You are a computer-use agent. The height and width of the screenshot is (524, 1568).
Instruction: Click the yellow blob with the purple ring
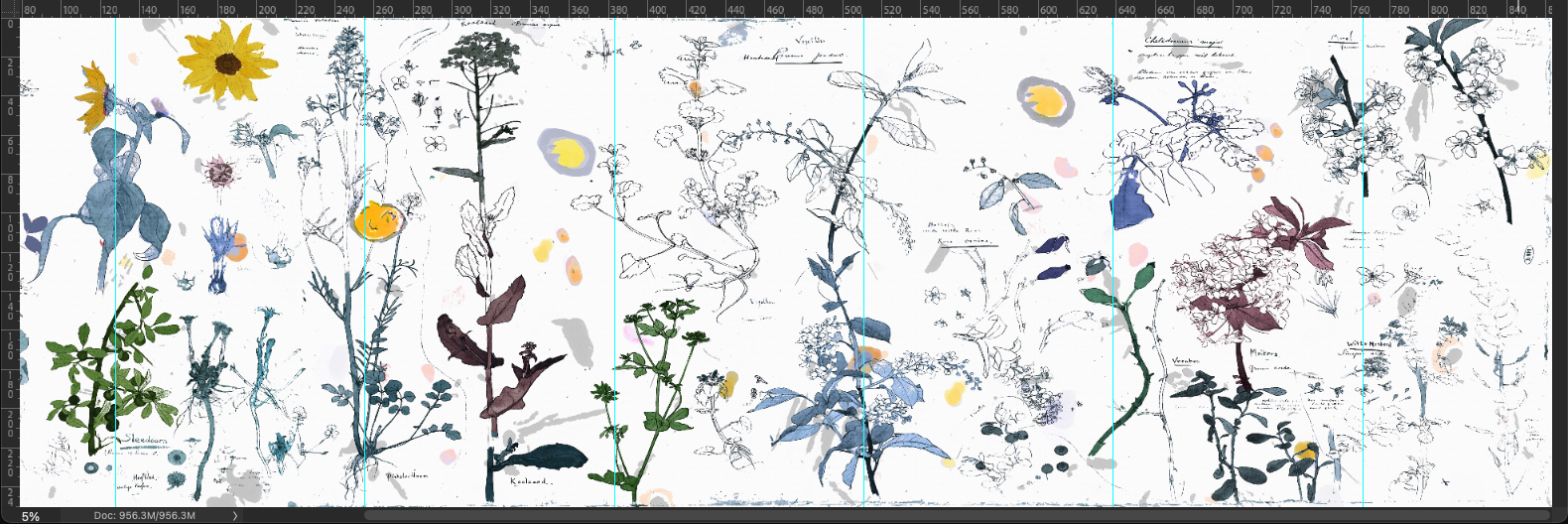[566, 152]
